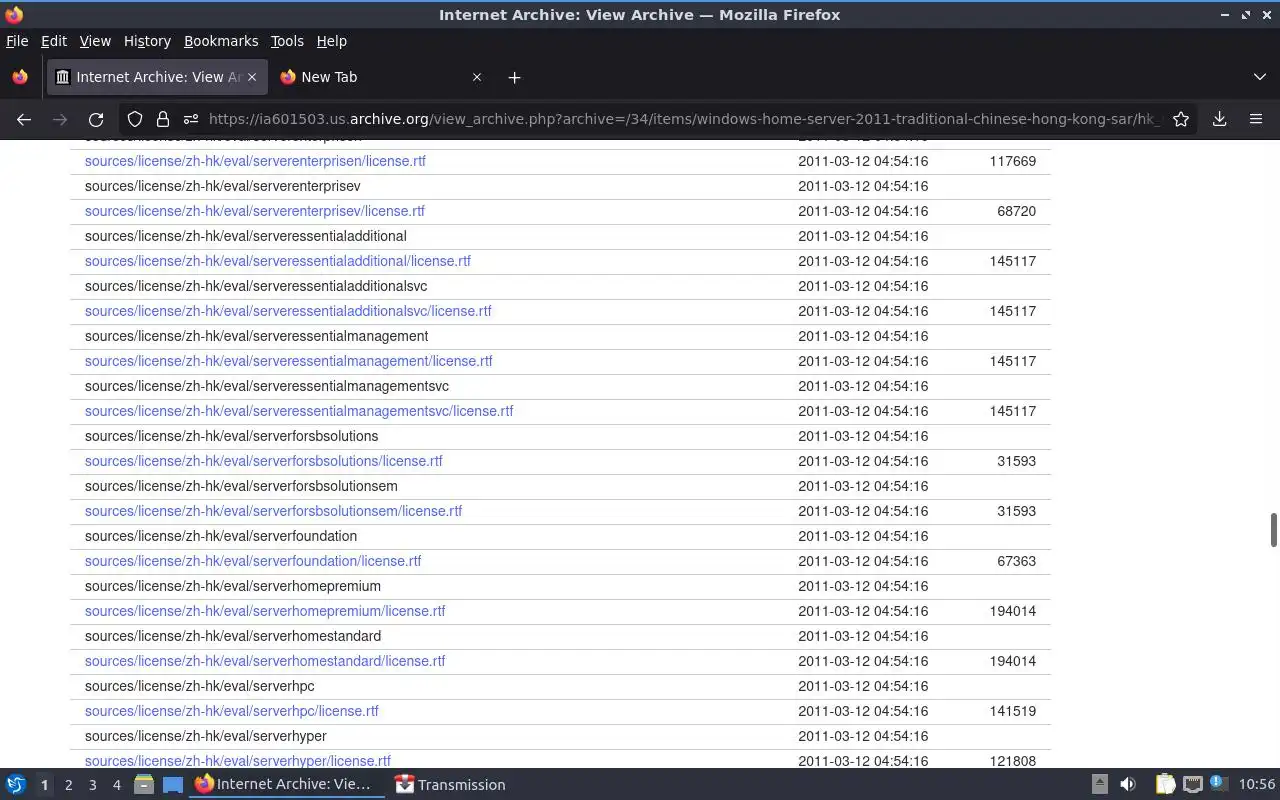Click the taskbar clock showing 10:56

coord(1257,785)
